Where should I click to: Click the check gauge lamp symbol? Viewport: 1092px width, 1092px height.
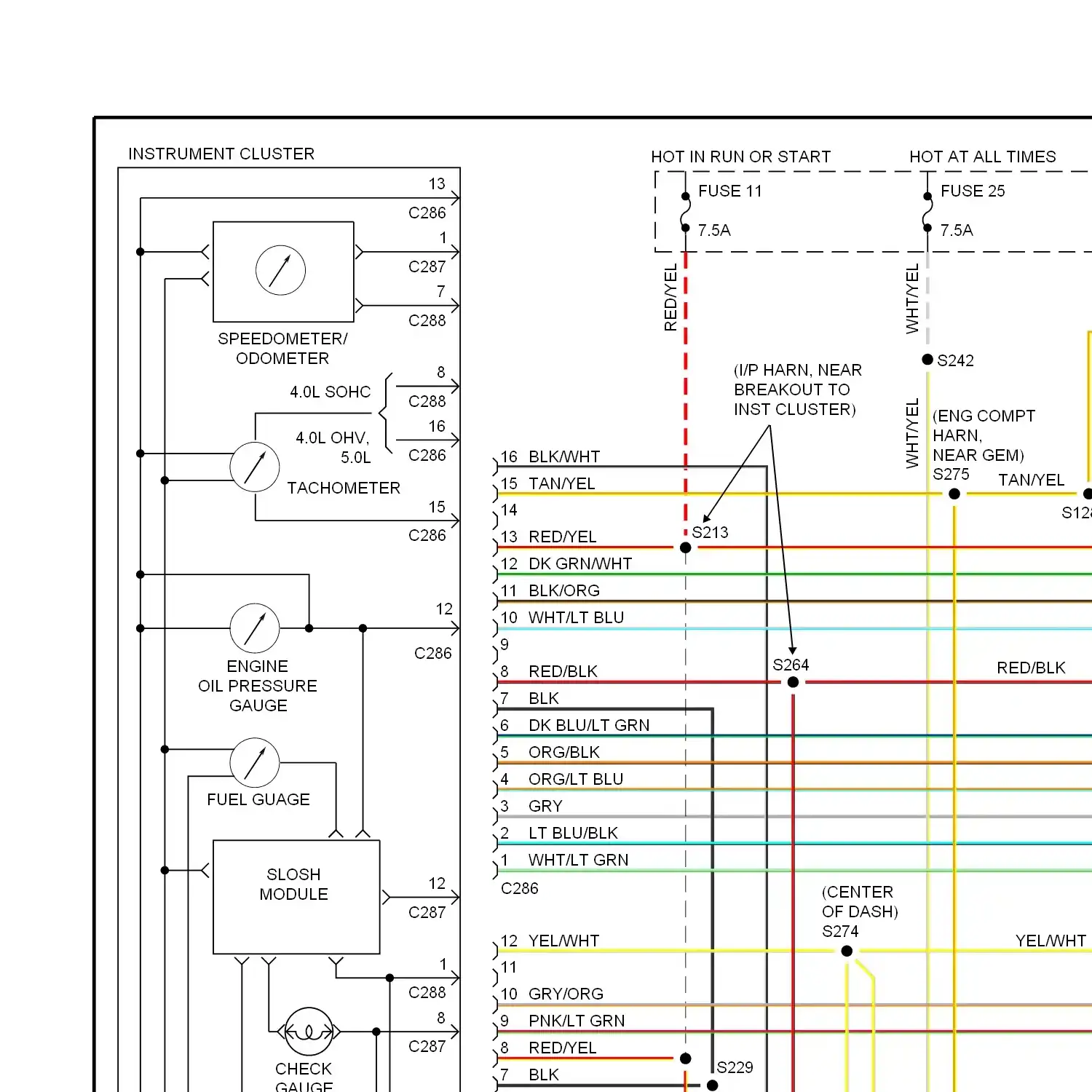coord(309,1032)
